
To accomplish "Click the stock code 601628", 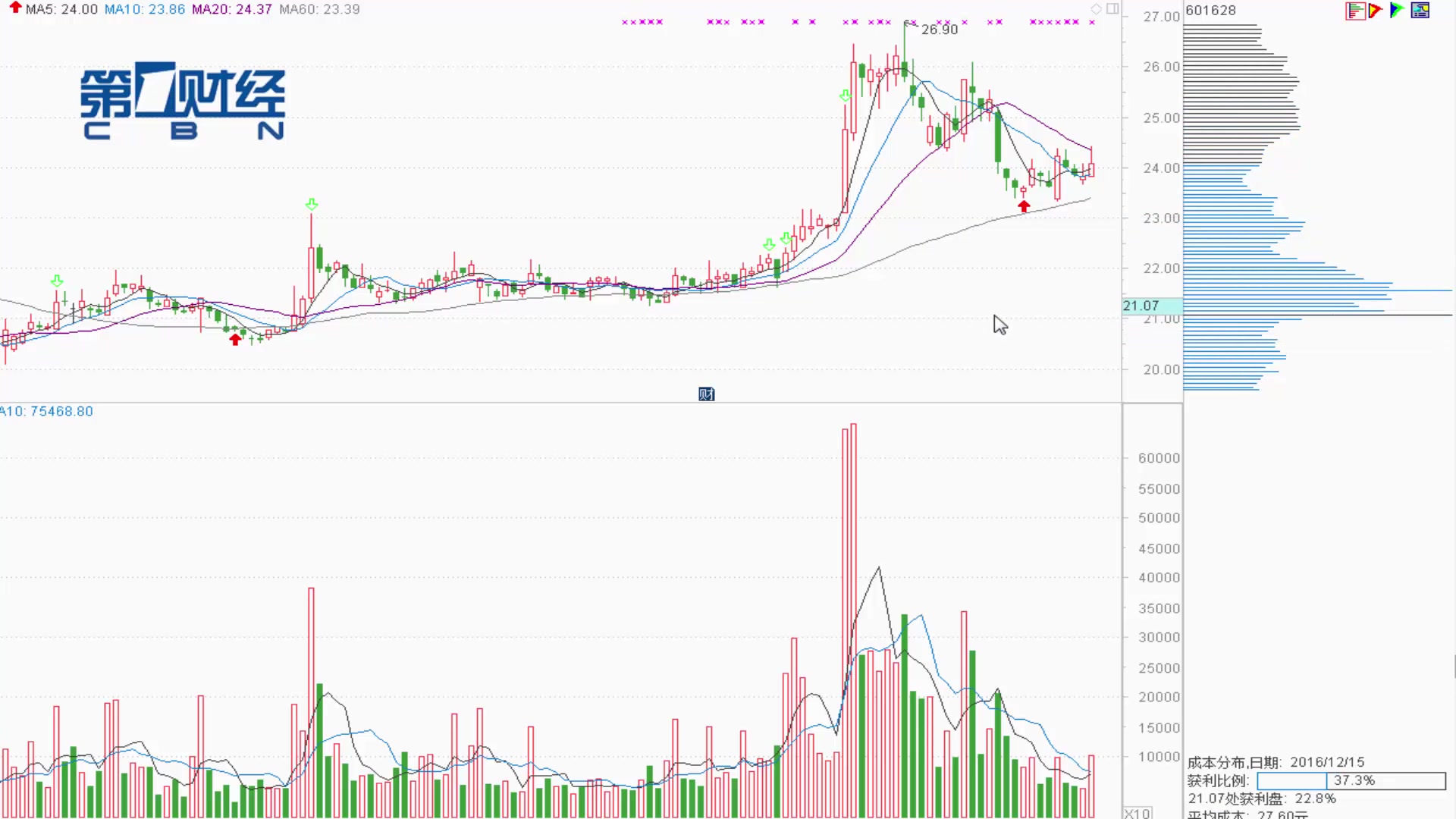I will tap(1211, 10).
